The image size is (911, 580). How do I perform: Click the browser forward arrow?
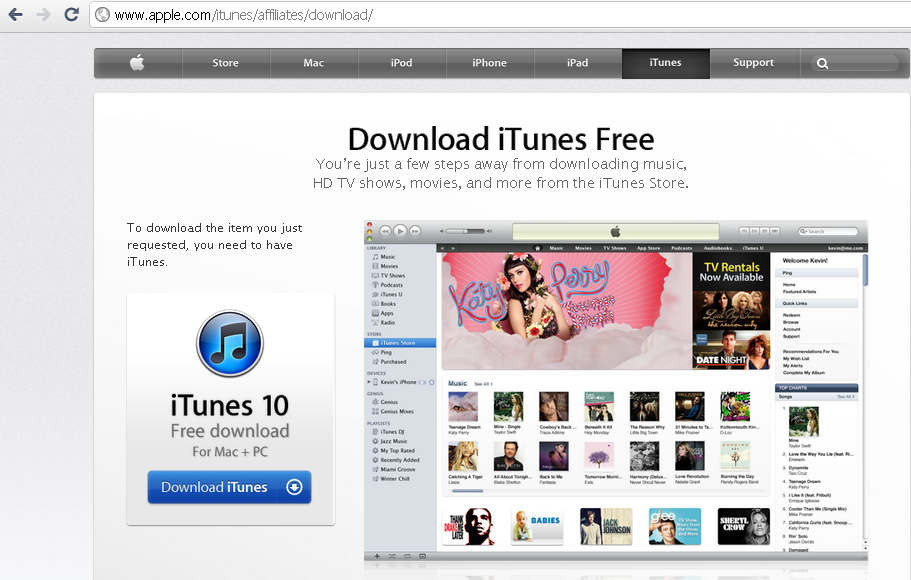pos(44,15)
